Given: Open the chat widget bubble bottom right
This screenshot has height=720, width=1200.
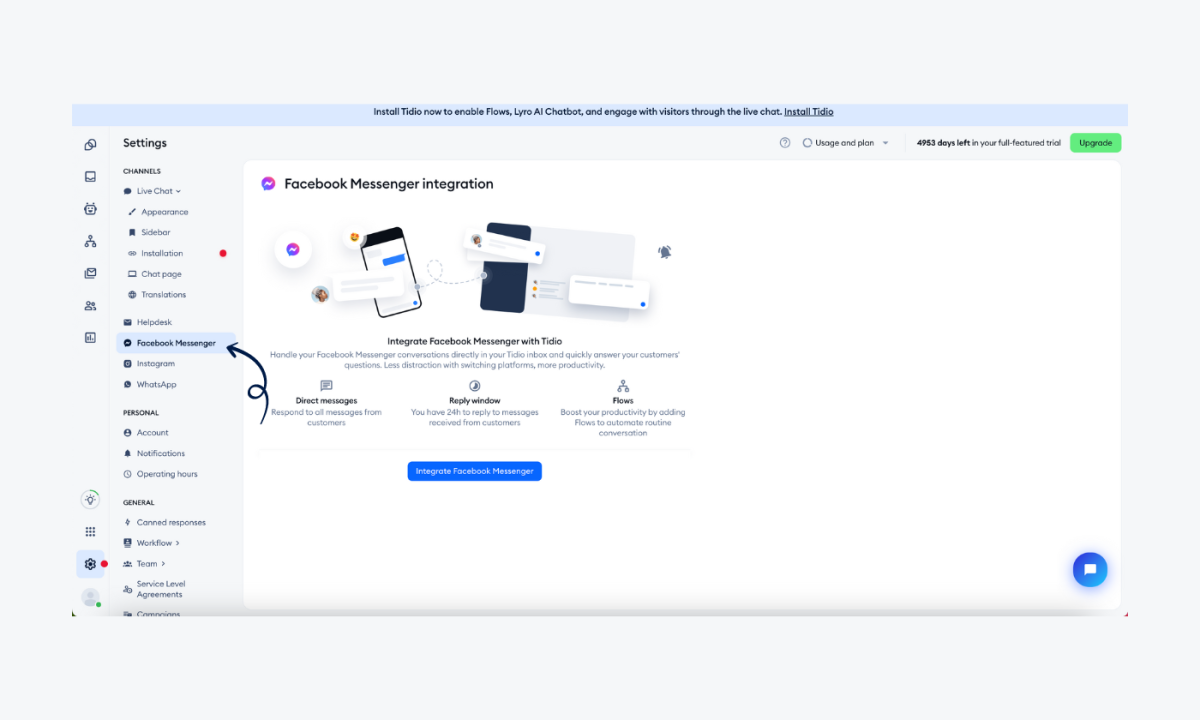Looking at the screenshot, I should (x=1090, y=569).
